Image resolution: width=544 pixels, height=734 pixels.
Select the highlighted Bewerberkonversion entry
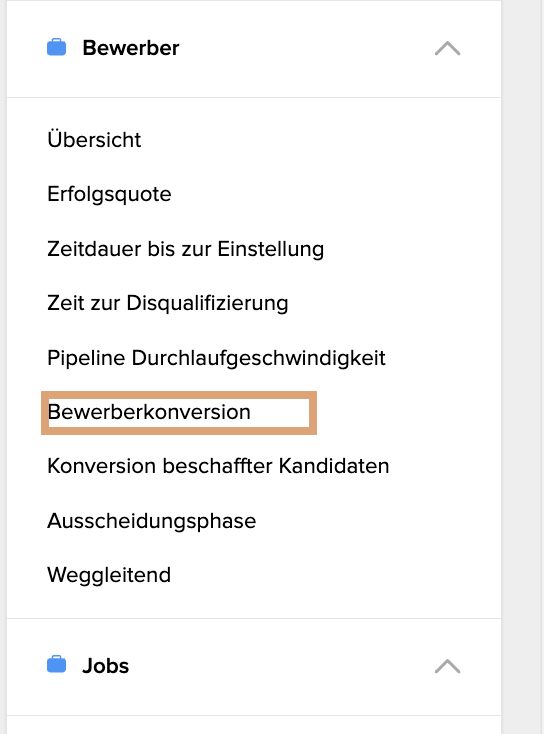[149, 412]
